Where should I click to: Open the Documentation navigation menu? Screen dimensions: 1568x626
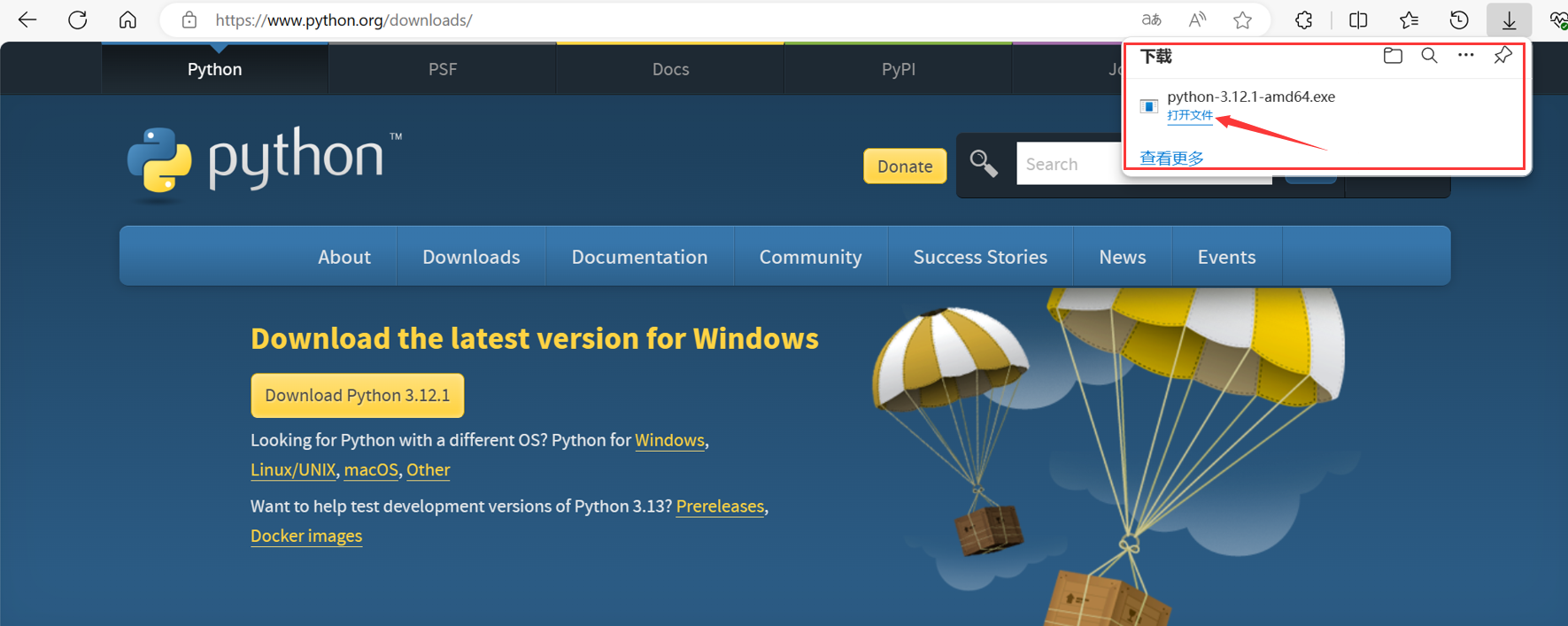tap(639, 257)
